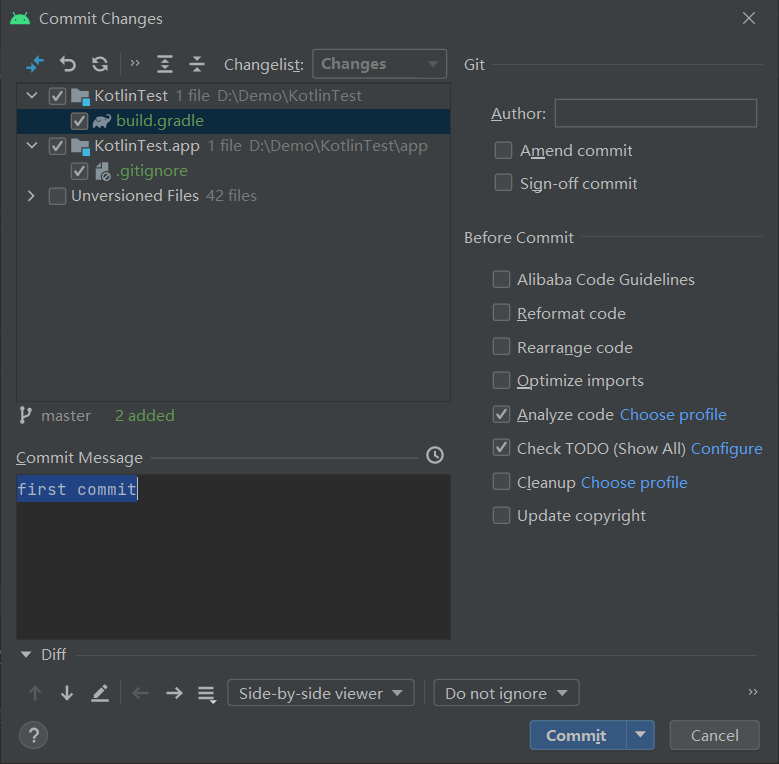Screen dimensions: 779x764
Task: Click the '42 files' count text
Action: point(231,196)
